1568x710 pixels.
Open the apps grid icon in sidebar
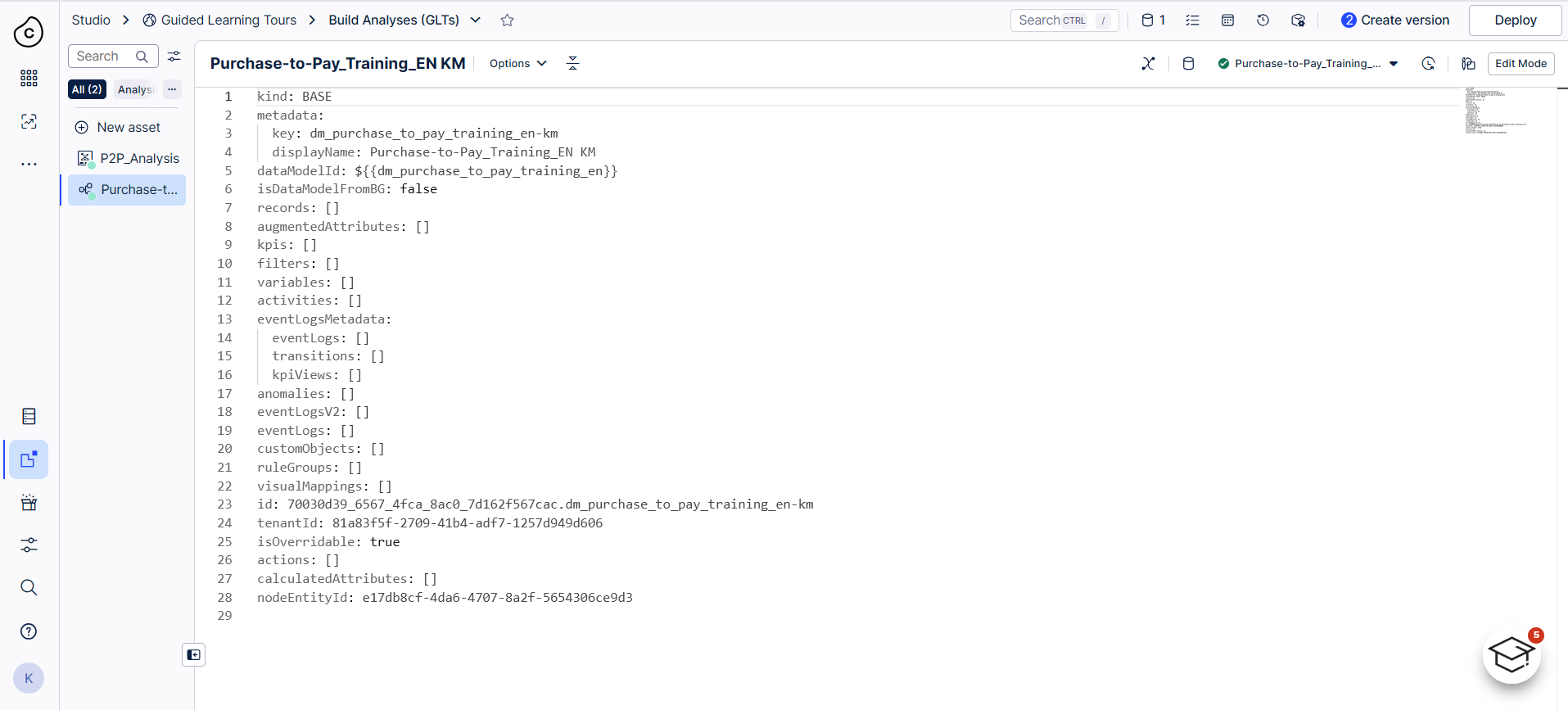point(29,78)
